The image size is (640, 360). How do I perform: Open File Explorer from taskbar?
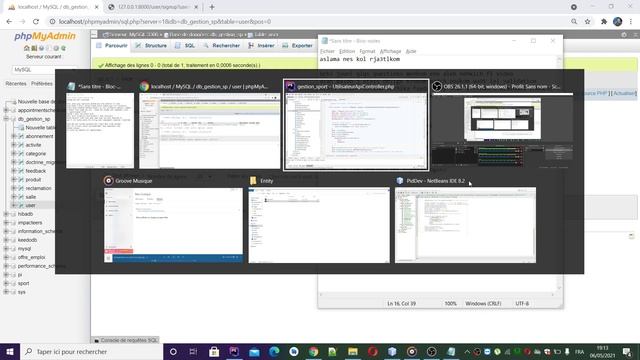353,351
